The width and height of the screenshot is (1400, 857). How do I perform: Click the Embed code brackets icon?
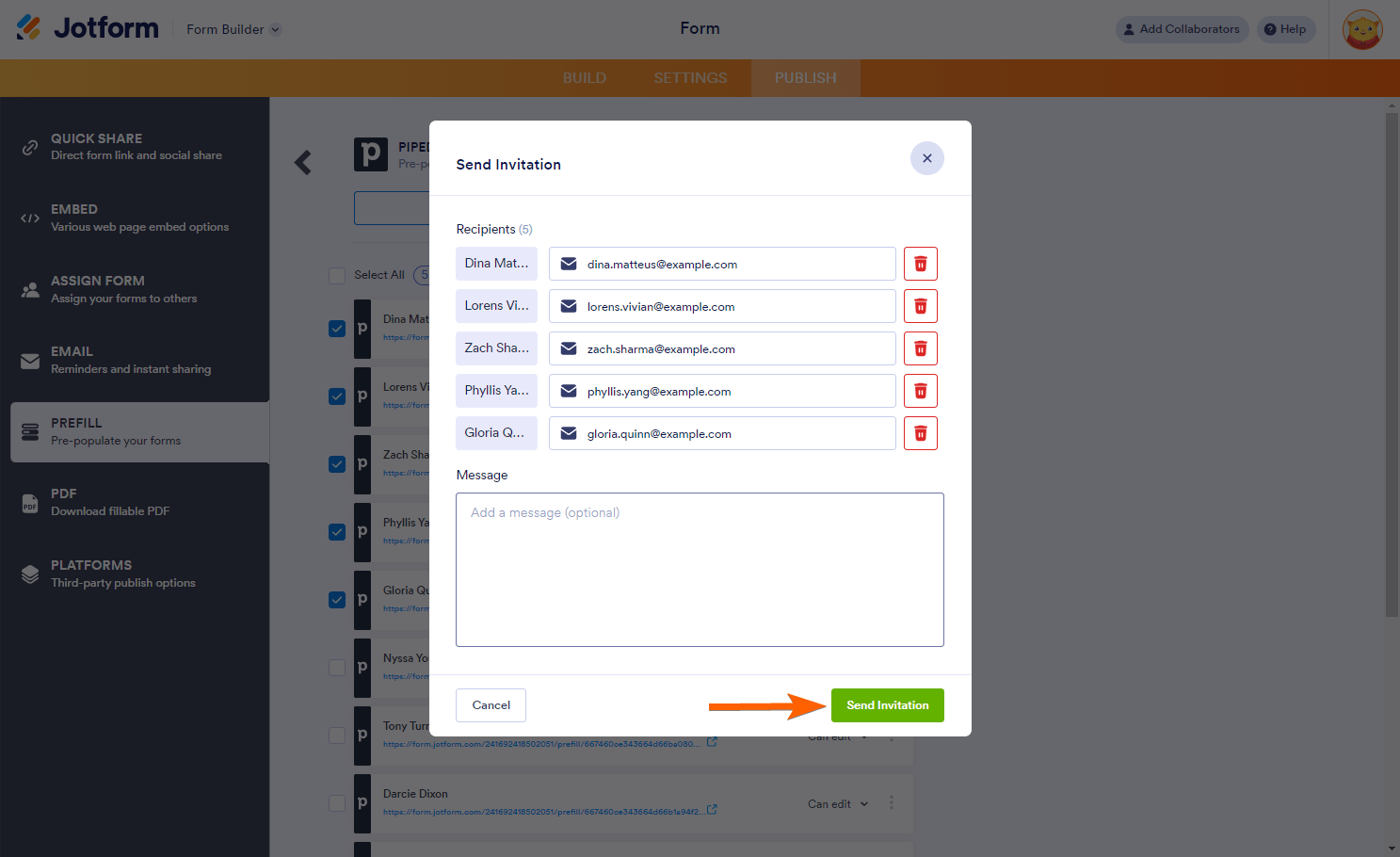point(30,218)
